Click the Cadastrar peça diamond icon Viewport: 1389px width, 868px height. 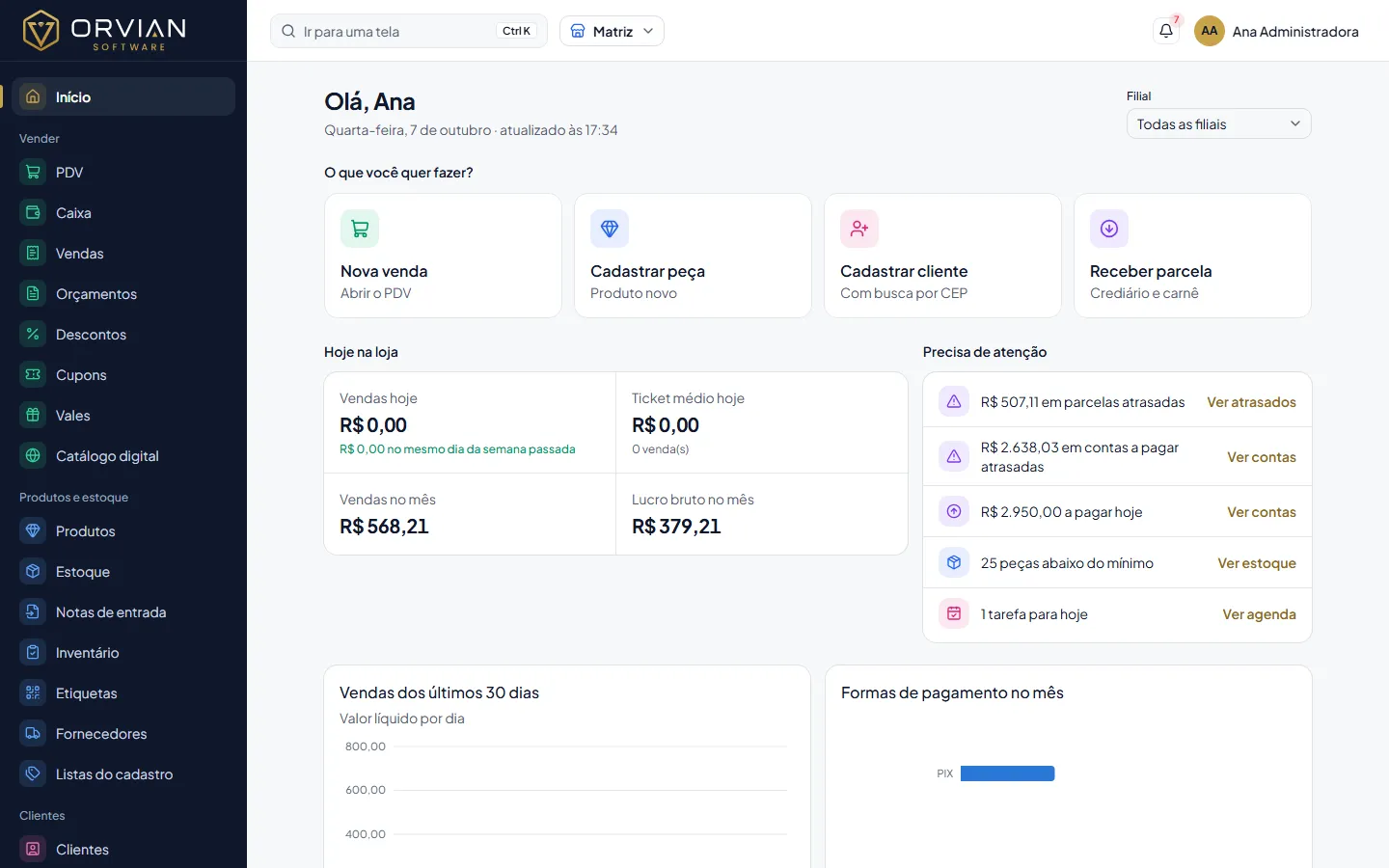[x=610, y=229]
